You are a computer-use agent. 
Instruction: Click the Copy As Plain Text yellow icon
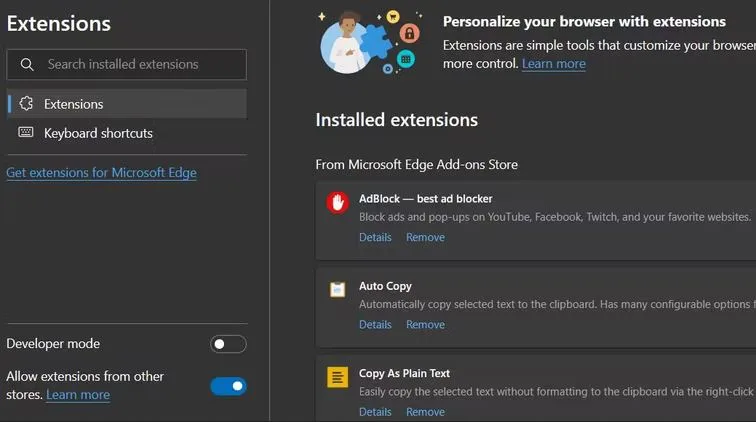(x=338, y=377)
